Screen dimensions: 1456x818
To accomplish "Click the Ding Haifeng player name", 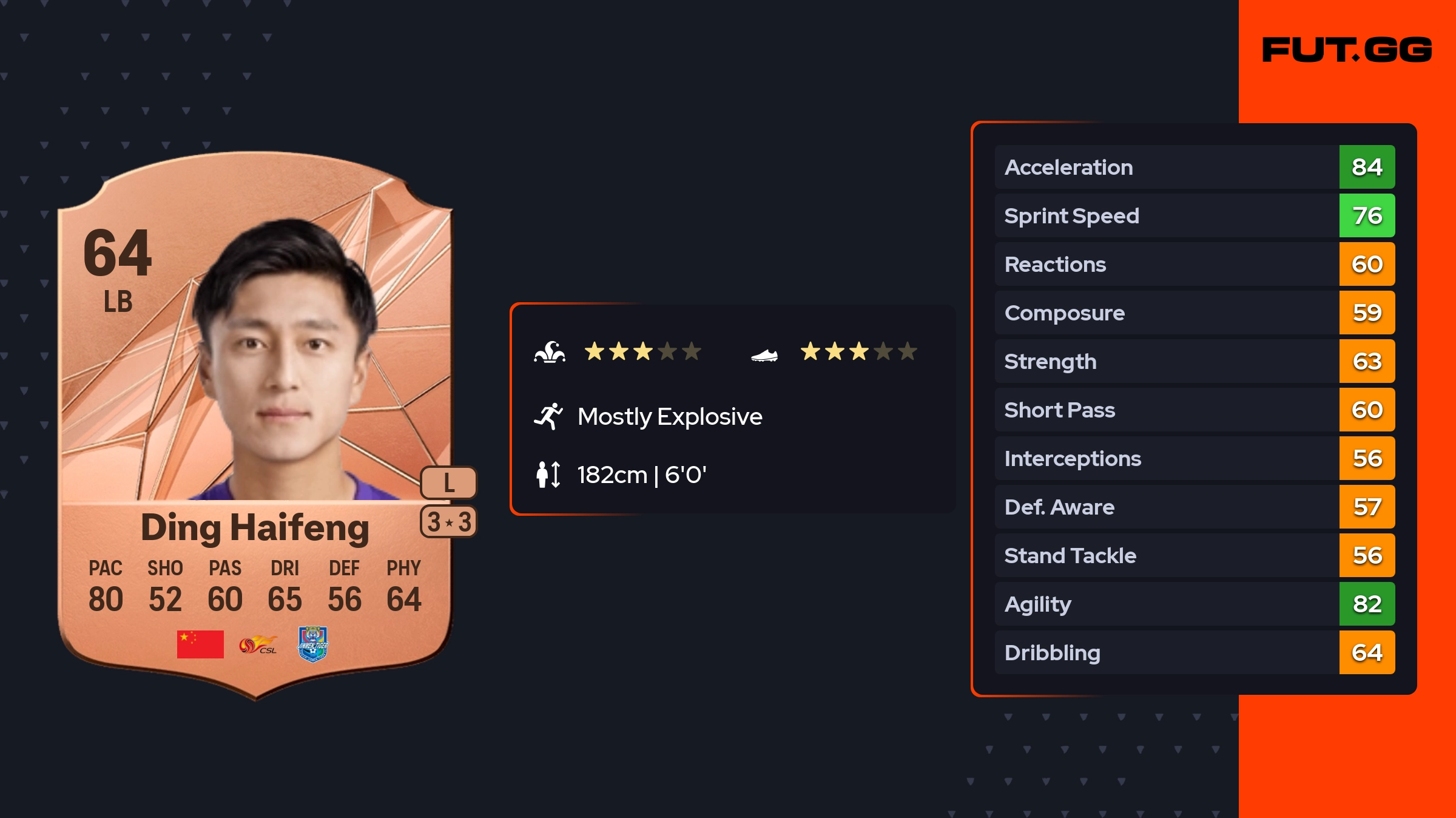I will [255, 527].
